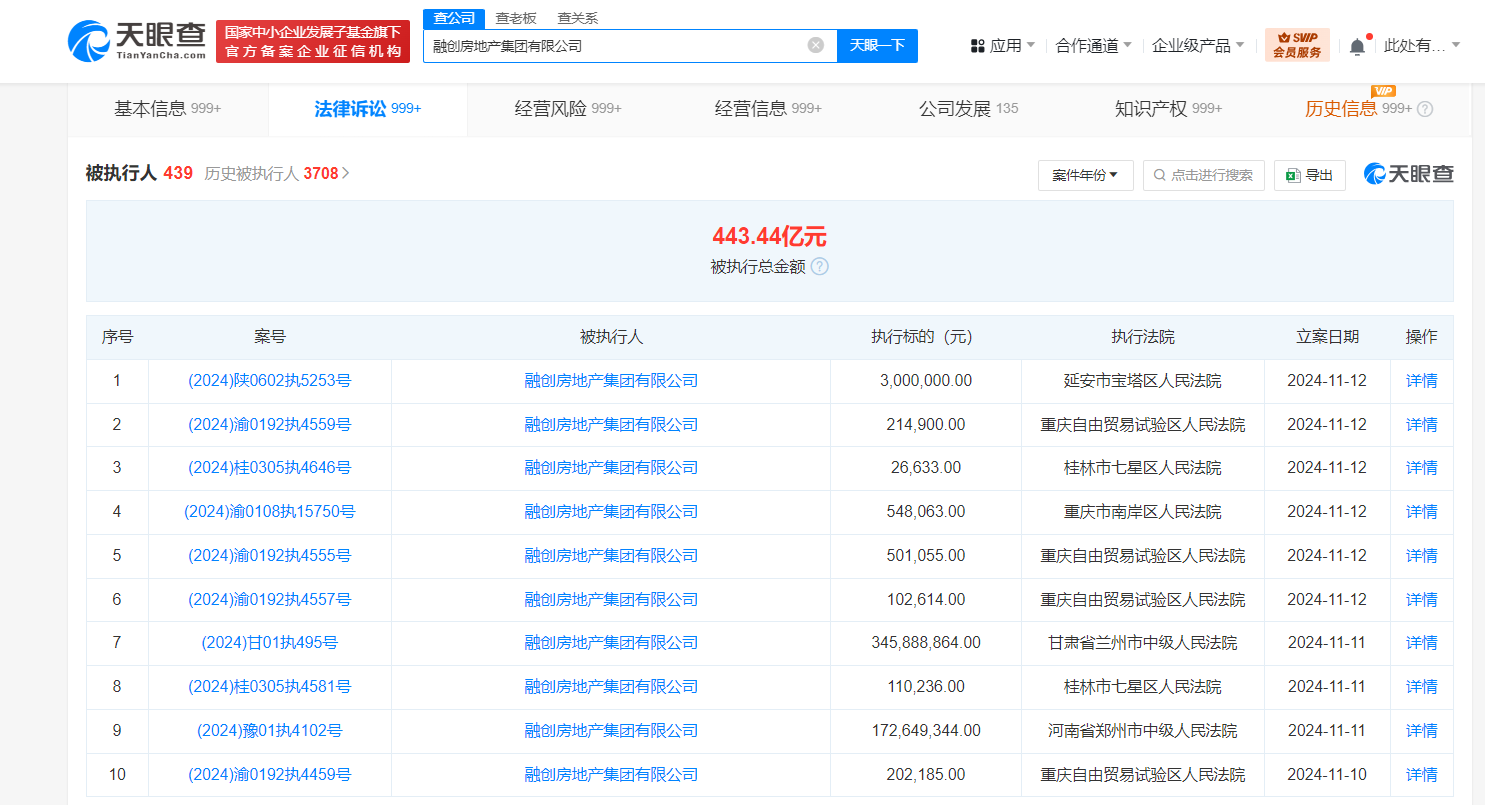Open case (2024)桂0305执4646号
Screen dimensions: 1485x805
tap(270, 468)
